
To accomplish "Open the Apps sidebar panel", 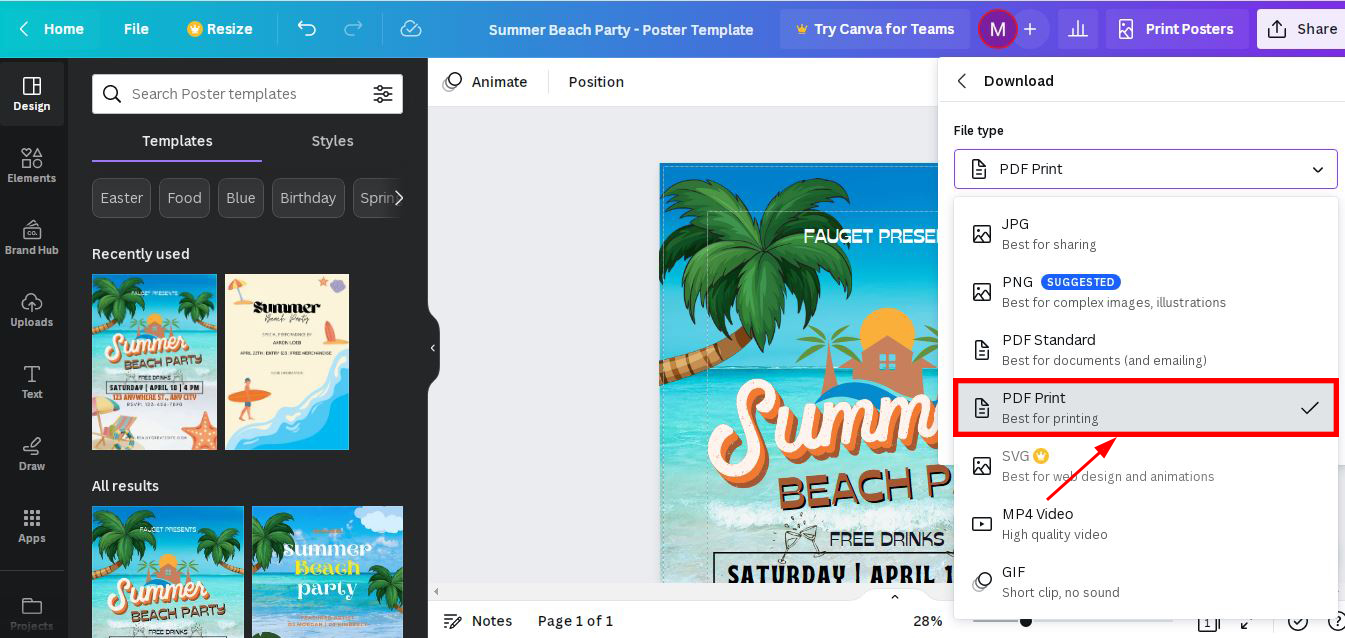I will tap(32, 525).
